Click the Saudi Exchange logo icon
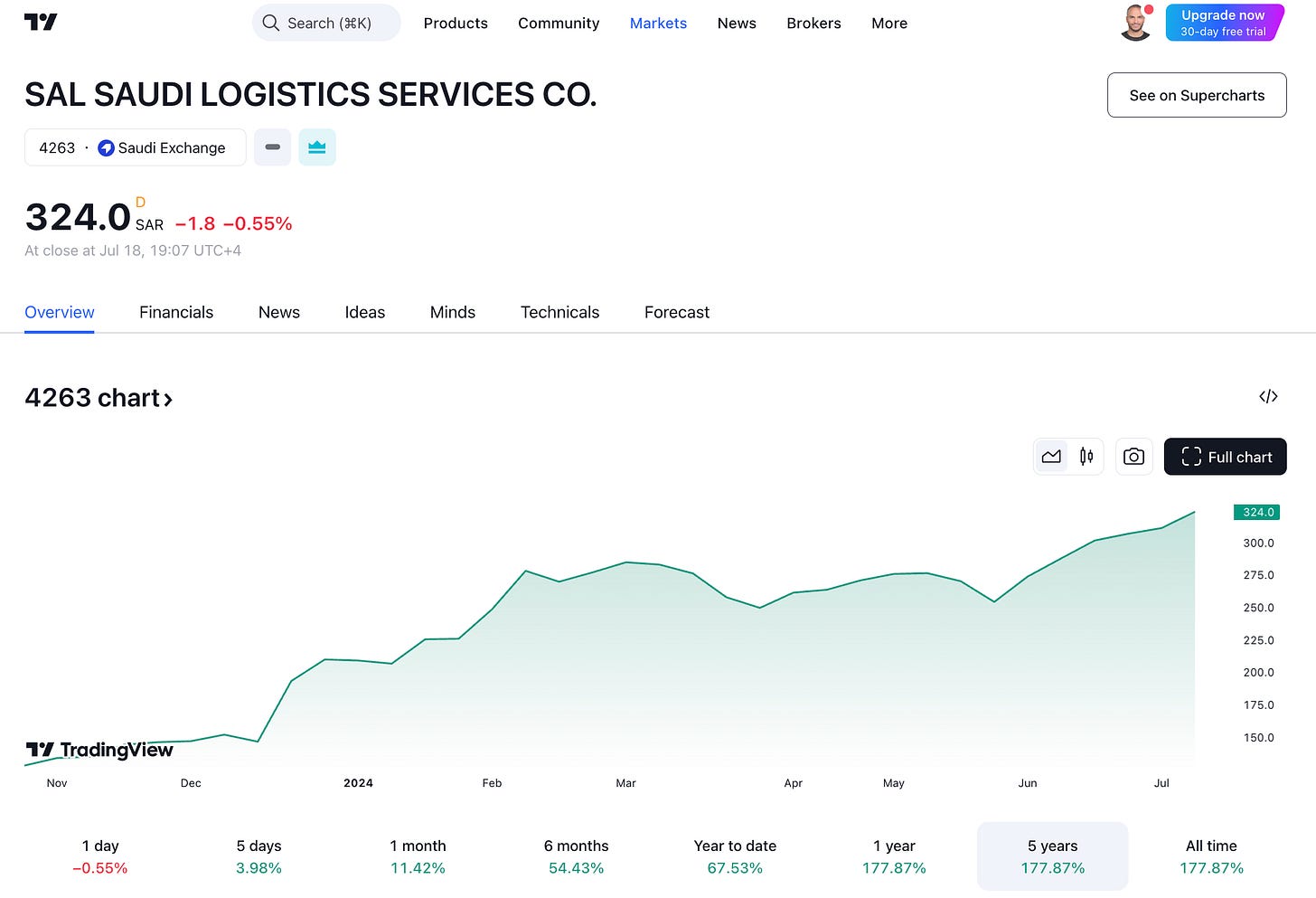The height and width of the screenshot is (898, 1316). tap(106, 147)
